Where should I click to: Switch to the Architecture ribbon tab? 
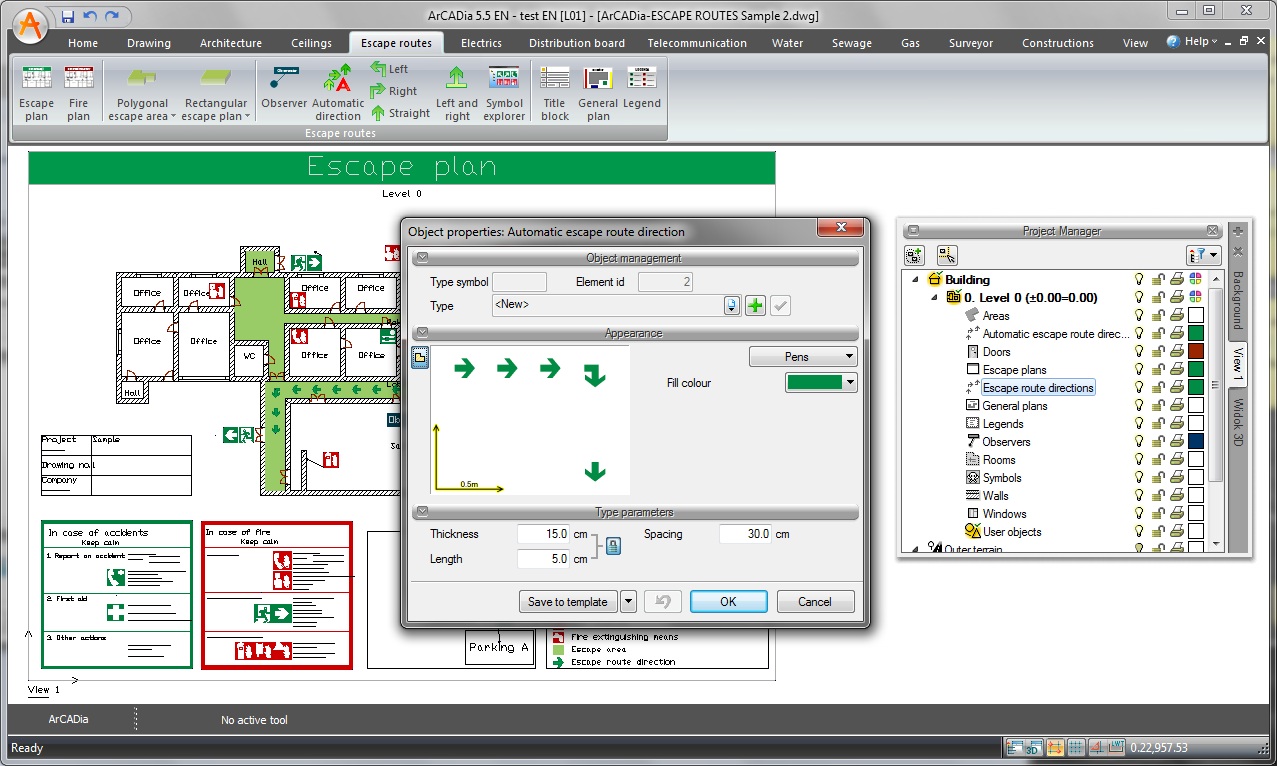(231, 43)
